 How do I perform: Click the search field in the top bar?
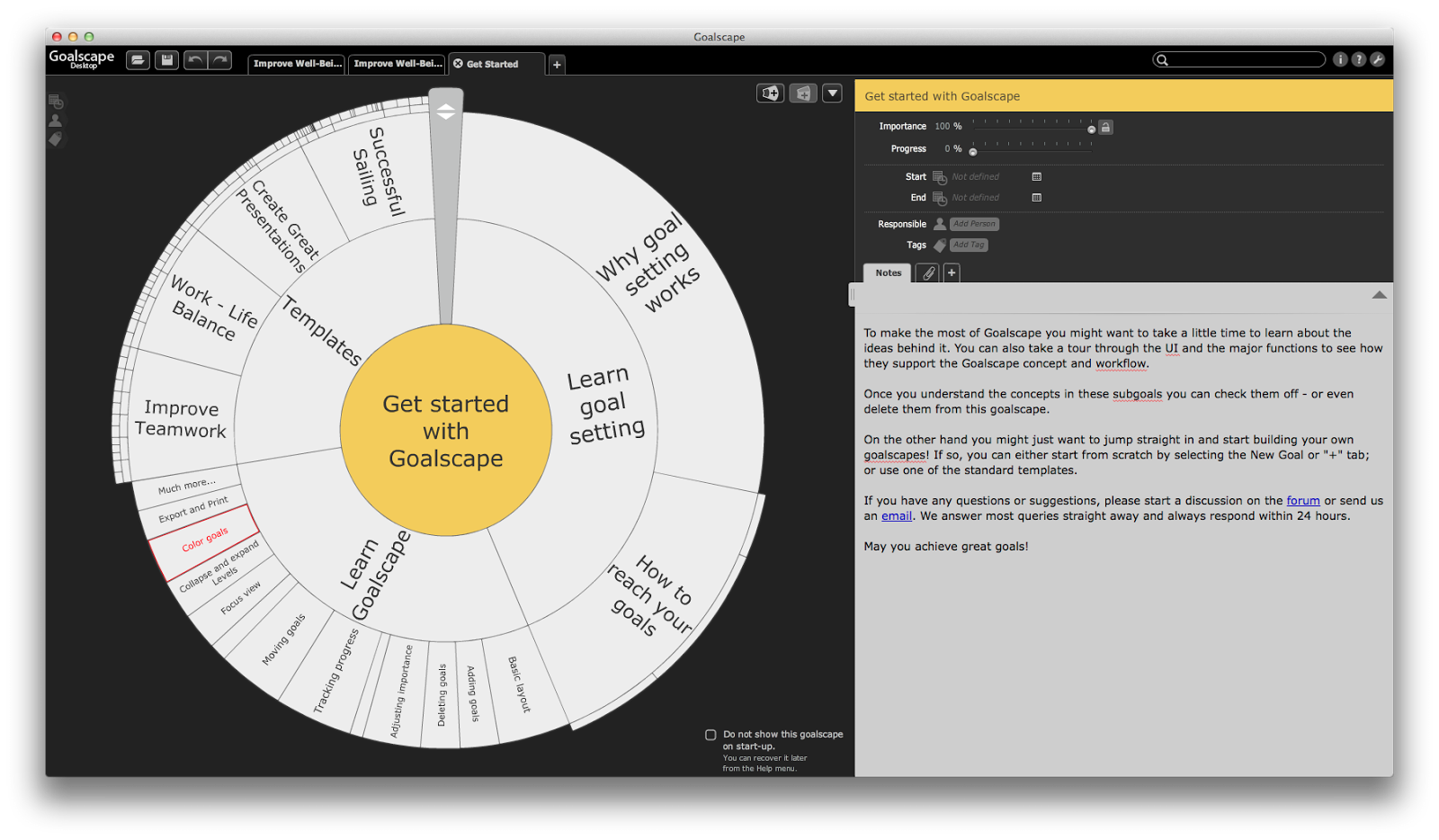(1238, 59)
